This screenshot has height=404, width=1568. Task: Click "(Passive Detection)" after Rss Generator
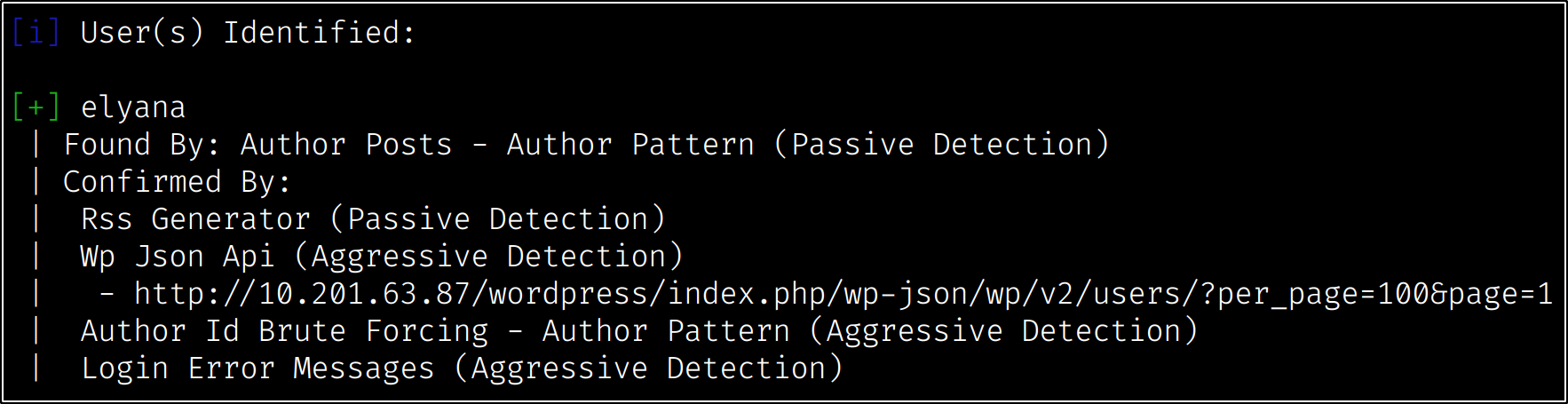(497, 219)
